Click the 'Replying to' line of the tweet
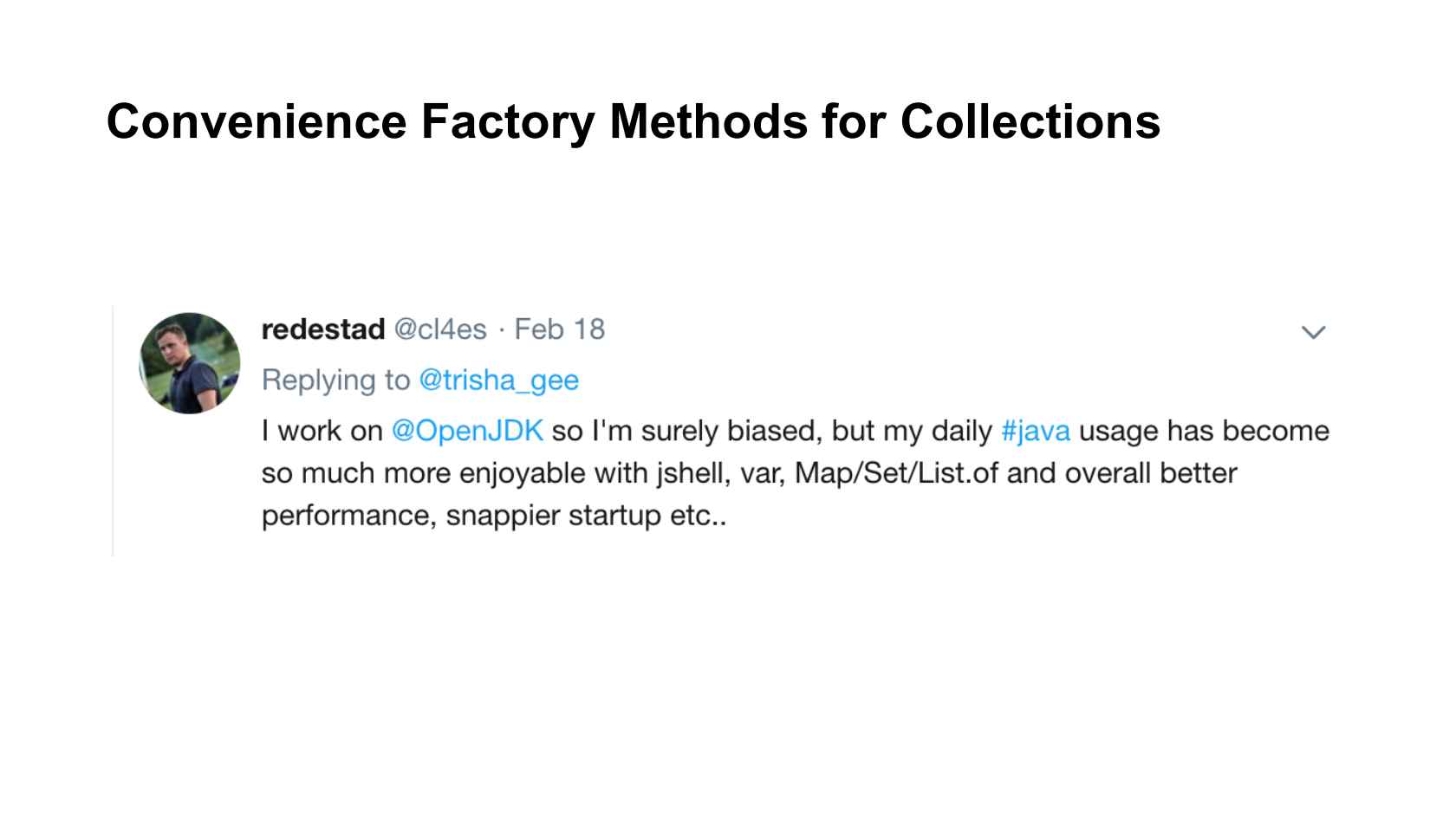The width and height of the screenshot is (1456, 819). pos(338,380)
